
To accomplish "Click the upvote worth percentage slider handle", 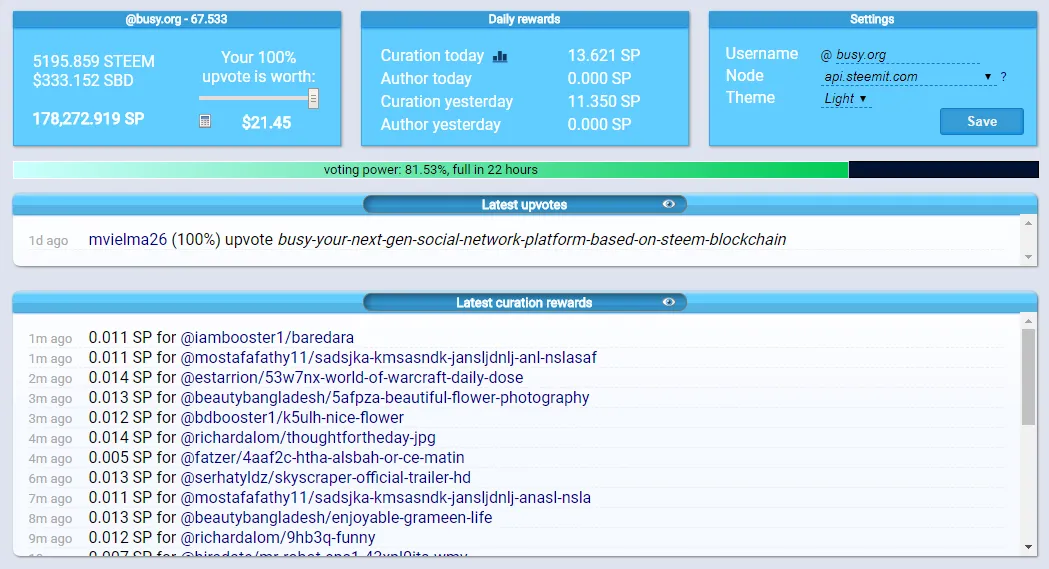I will point(313,99).
